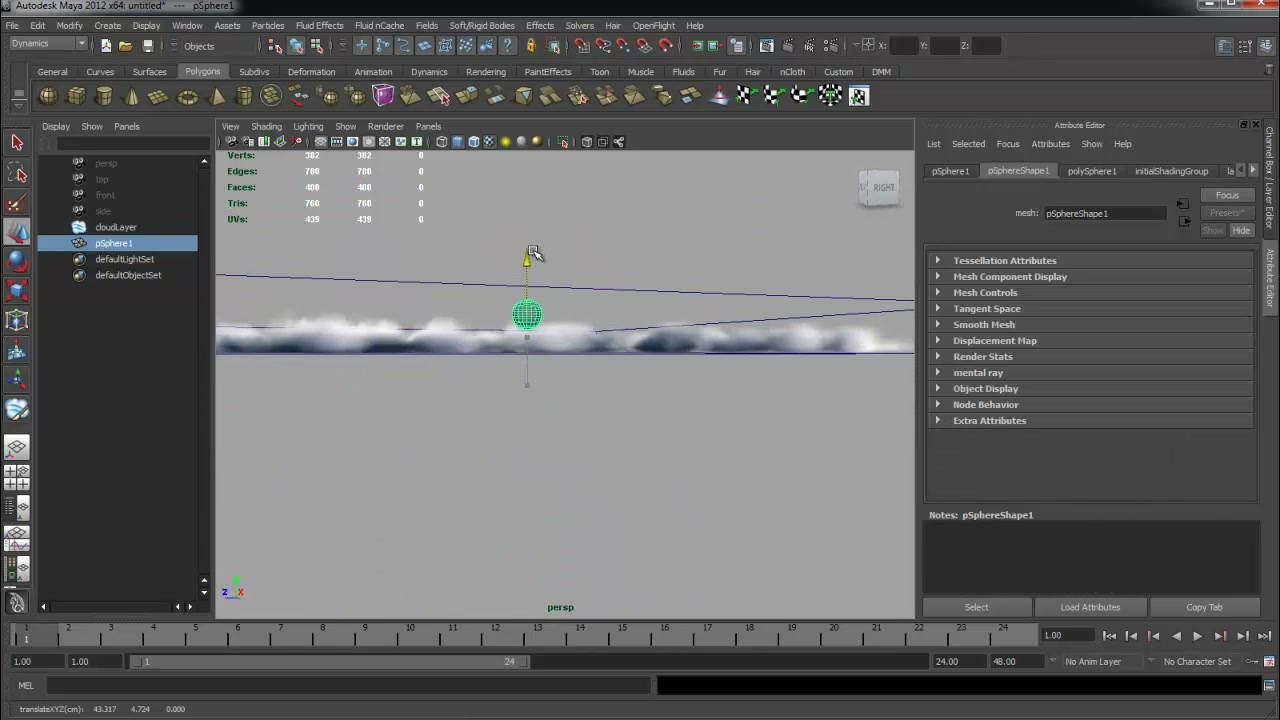Click the Open Scene folder icon
Image resolution: width=1280 pixels, height=720 pixels.
[126, 45]
